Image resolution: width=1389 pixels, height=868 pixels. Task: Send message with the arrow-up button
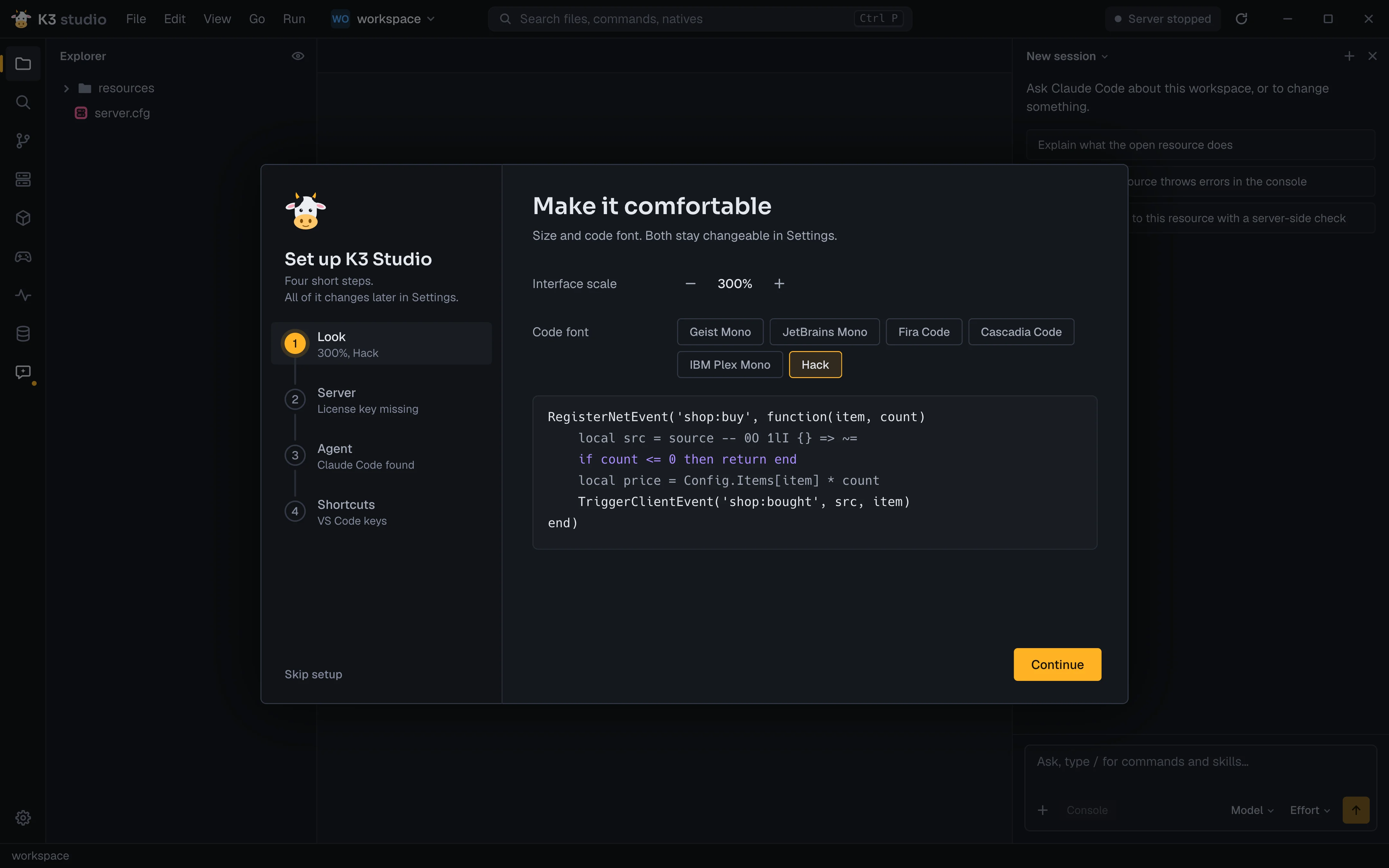pos(1356,810)
